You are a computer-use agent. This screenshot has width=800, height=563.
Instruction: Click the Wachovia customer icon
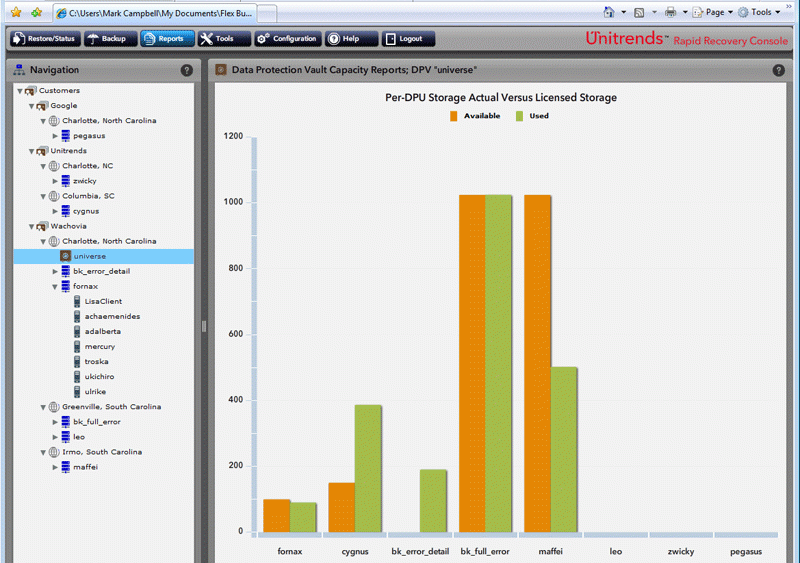point(42,226)
